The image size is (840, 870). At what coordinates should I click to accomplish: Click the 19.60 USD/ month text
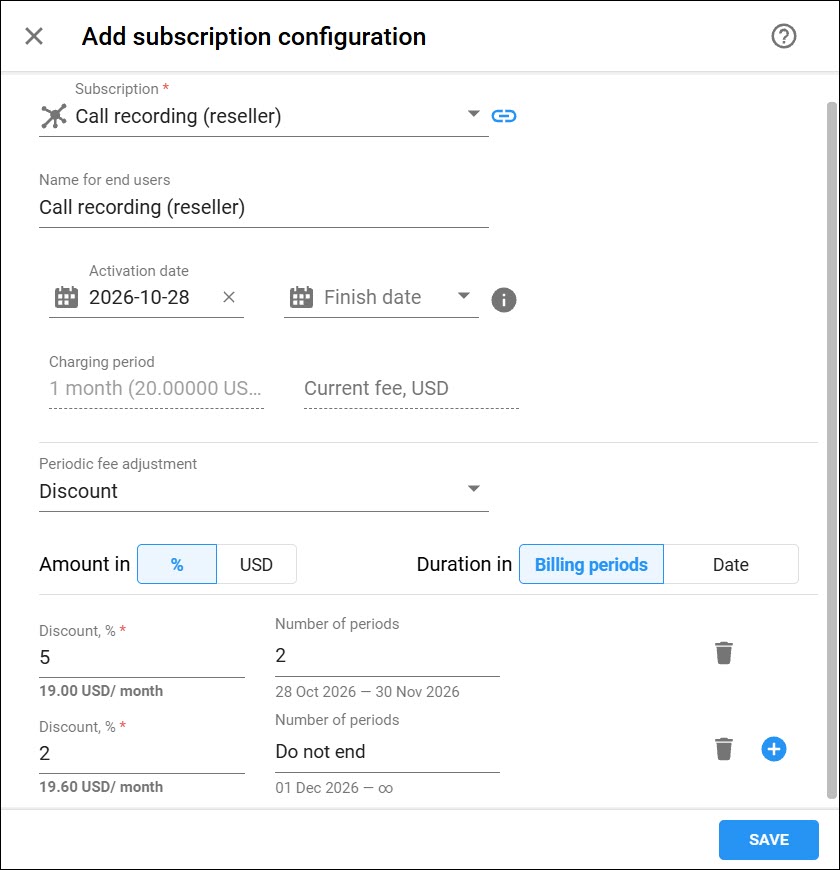coord(101,787)
